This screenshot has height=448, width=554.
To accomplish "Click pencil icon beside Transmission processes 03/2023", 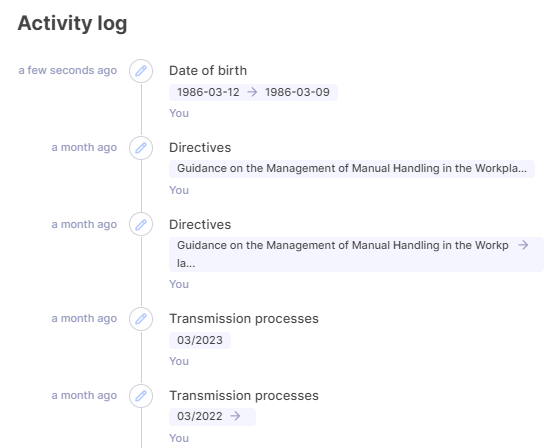I will [x=141, y=319].
